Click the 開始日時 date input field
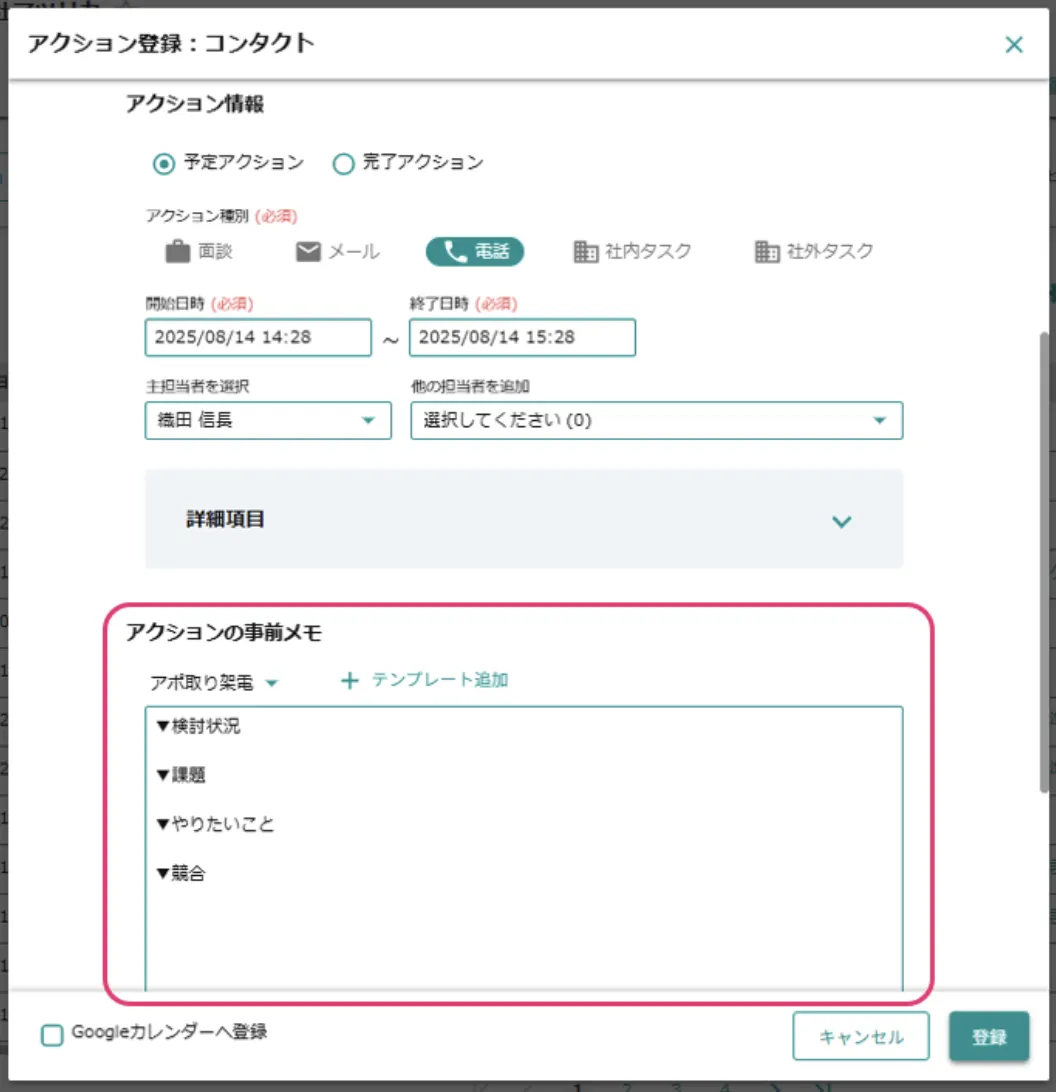This screenshot has width=1056, height=1092. (x=258, y=338)
